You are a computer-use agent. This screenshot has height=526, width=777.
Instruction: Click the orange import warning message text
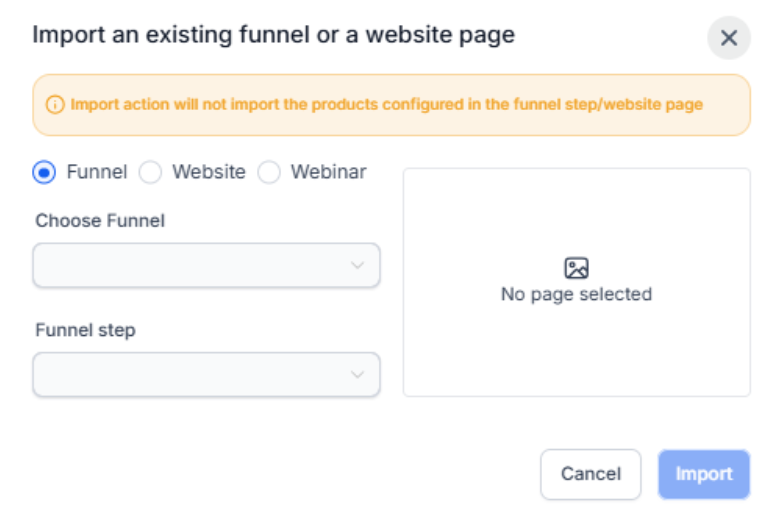[386, 104]
